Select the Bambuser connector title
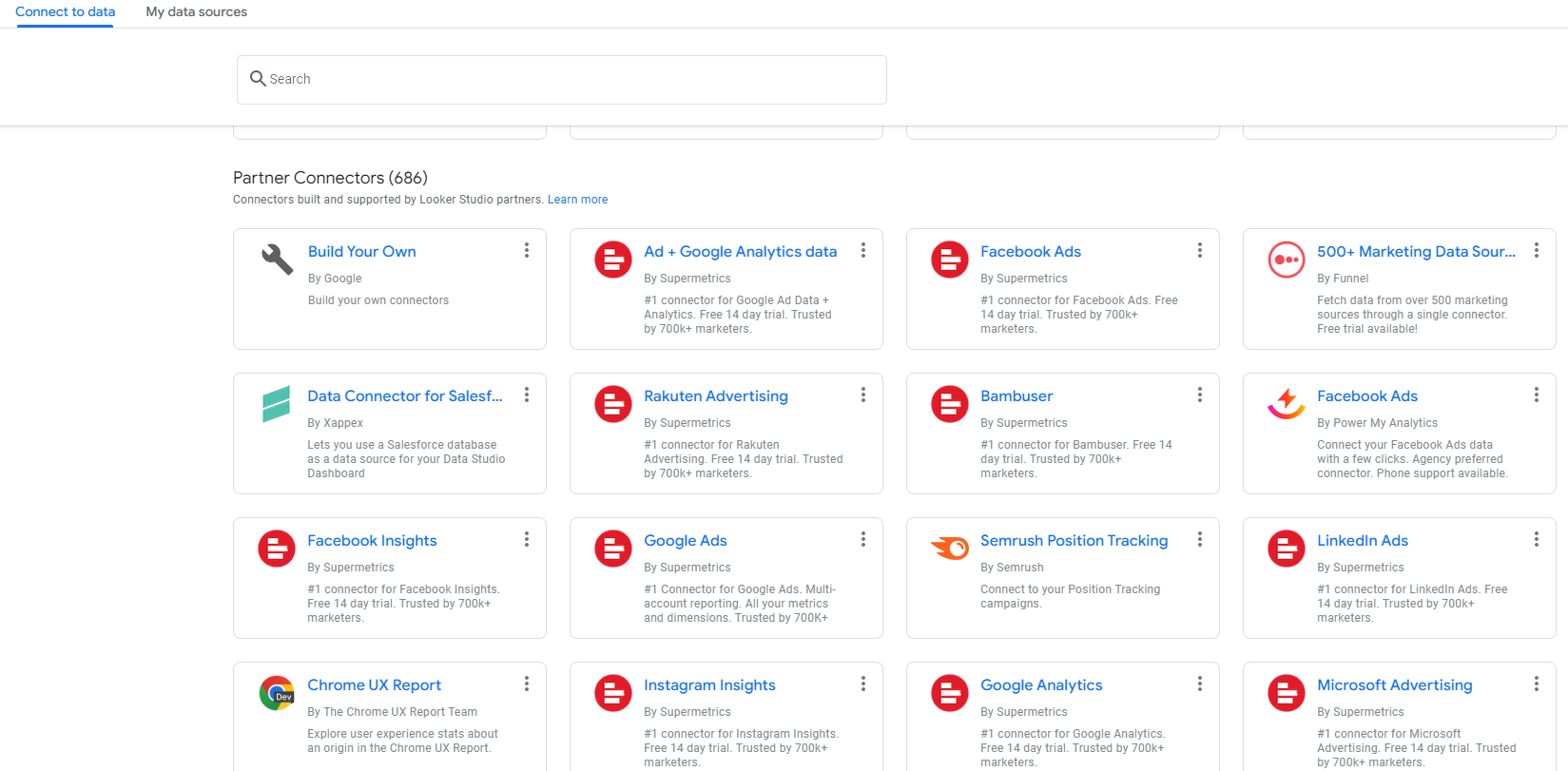Viewport: 1568px width, 771px height. (1016, 396)
